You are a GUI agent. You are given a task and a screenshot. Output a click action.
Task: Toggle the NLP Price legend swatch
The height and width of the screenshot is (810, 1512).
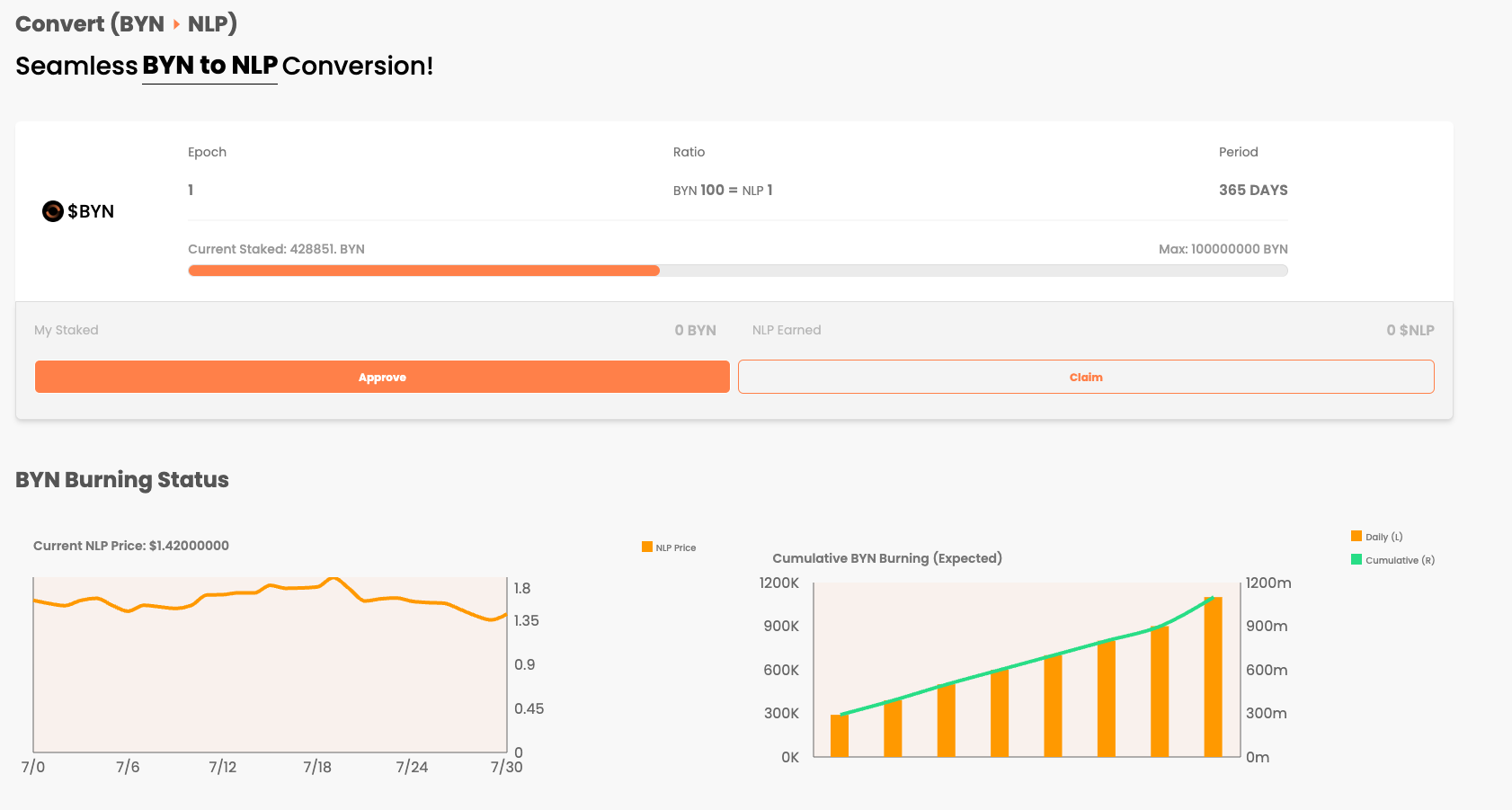click(647, 547)
